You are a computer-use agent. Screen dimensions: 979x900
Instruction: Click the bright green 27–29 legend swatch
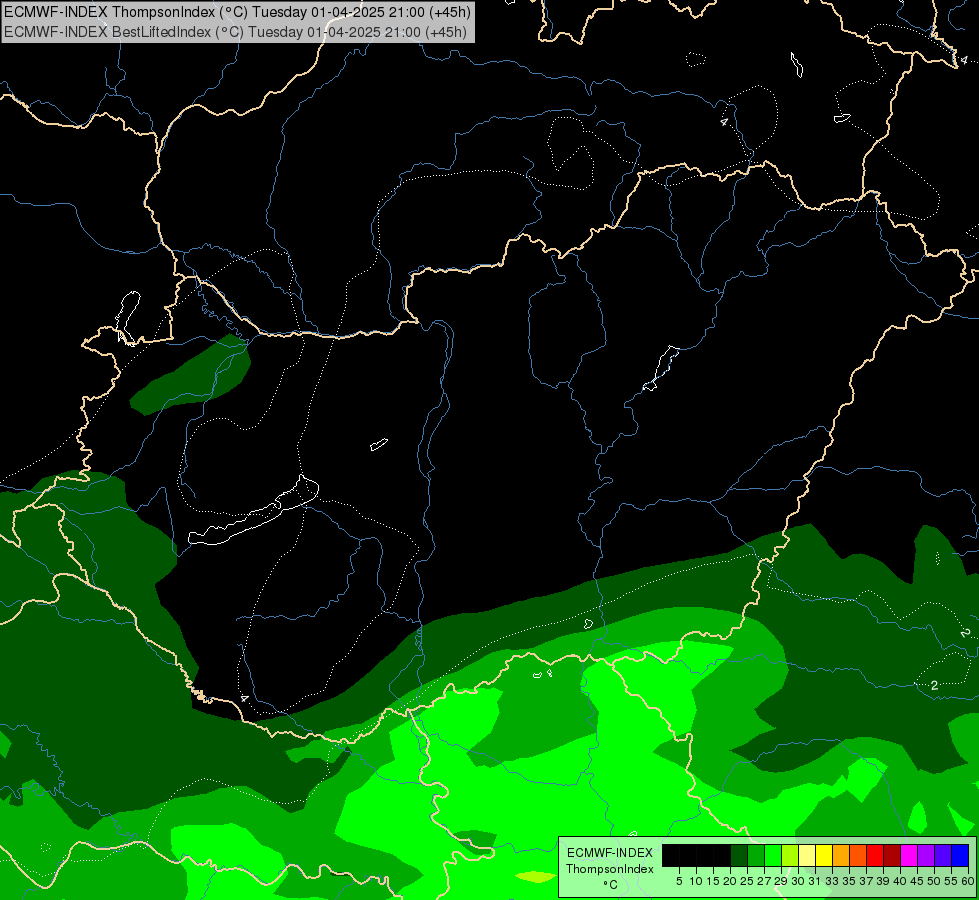coord(773,855)
